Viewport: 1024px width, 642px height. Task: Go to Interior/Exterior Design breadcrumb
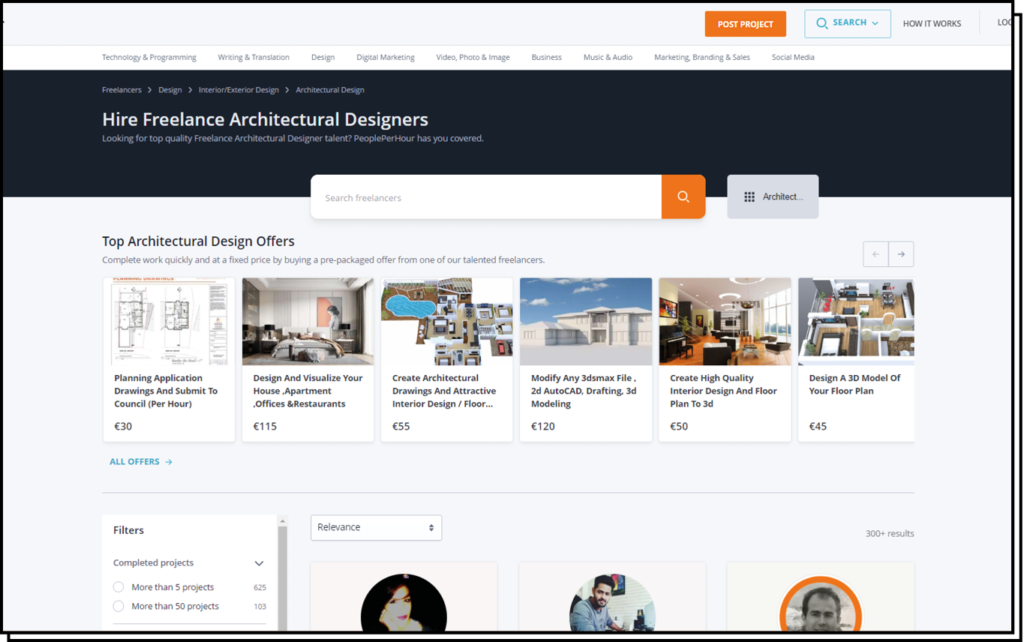[x=239, y=90]
